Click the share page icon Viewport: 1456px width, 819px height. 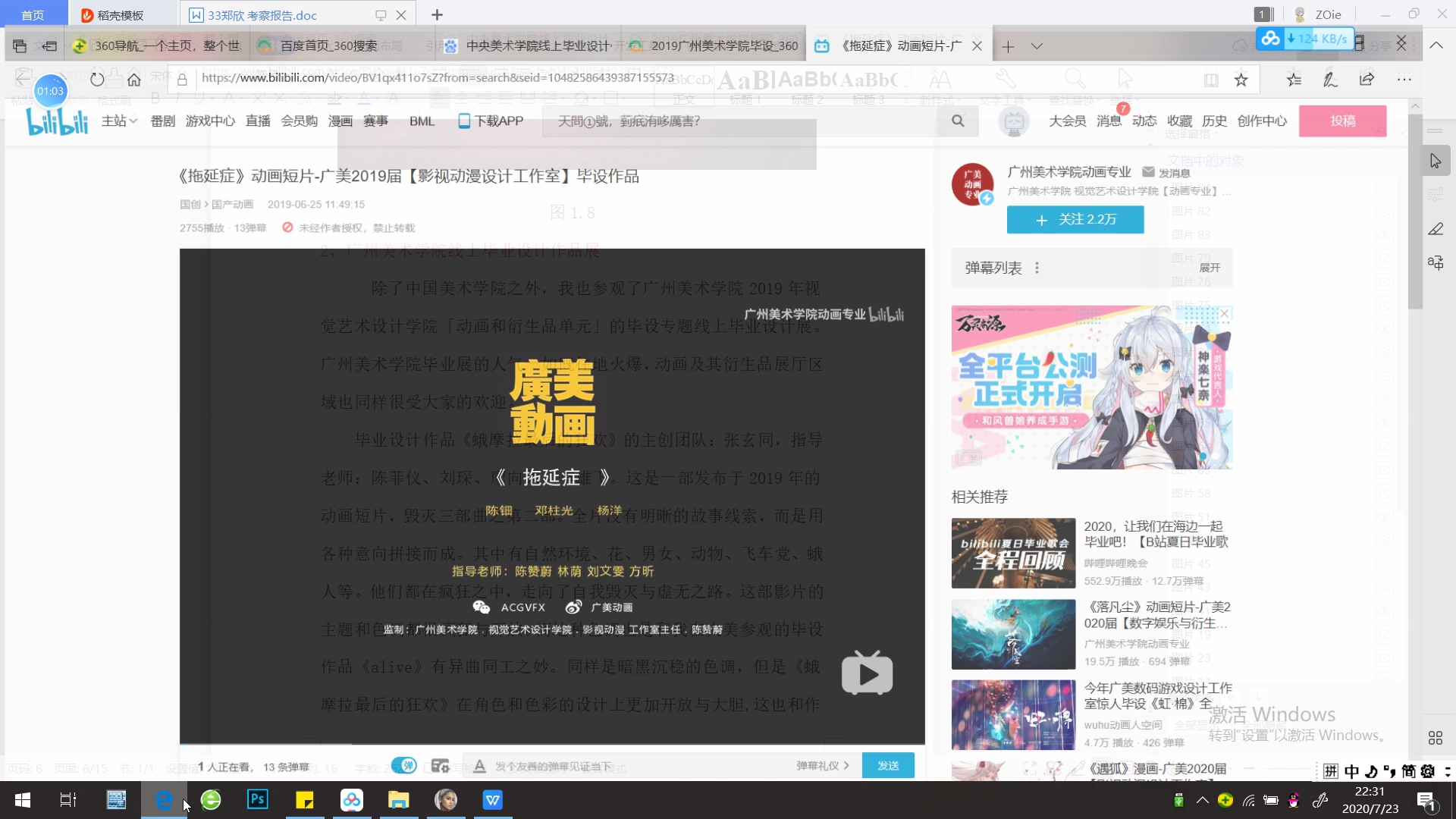tap(1367, 79)
